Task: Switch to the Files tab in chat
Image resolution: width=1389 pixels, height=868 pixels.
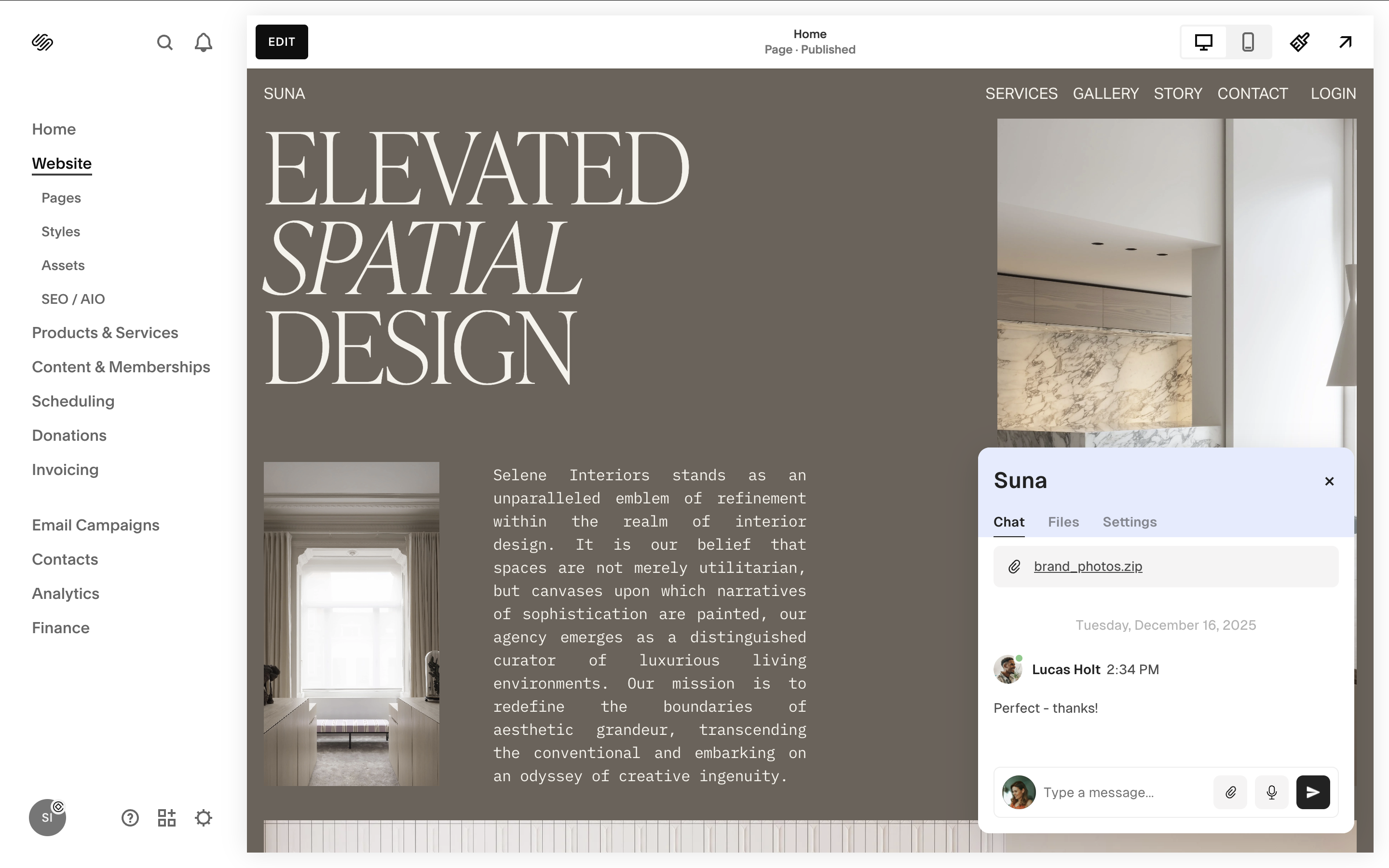Action: point(1063,522)
